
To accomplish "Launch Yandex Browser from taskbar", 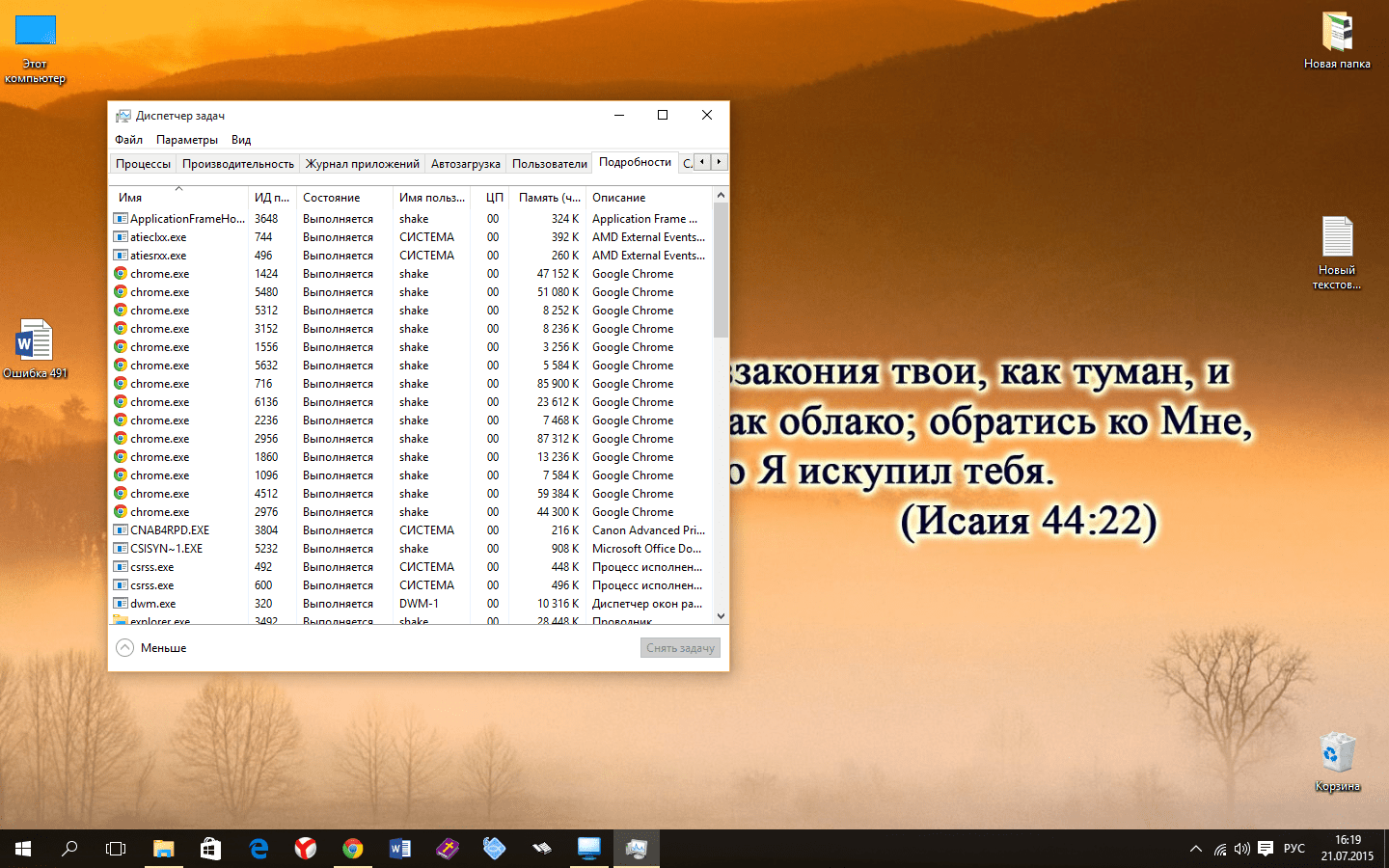I will click(305, 849).
